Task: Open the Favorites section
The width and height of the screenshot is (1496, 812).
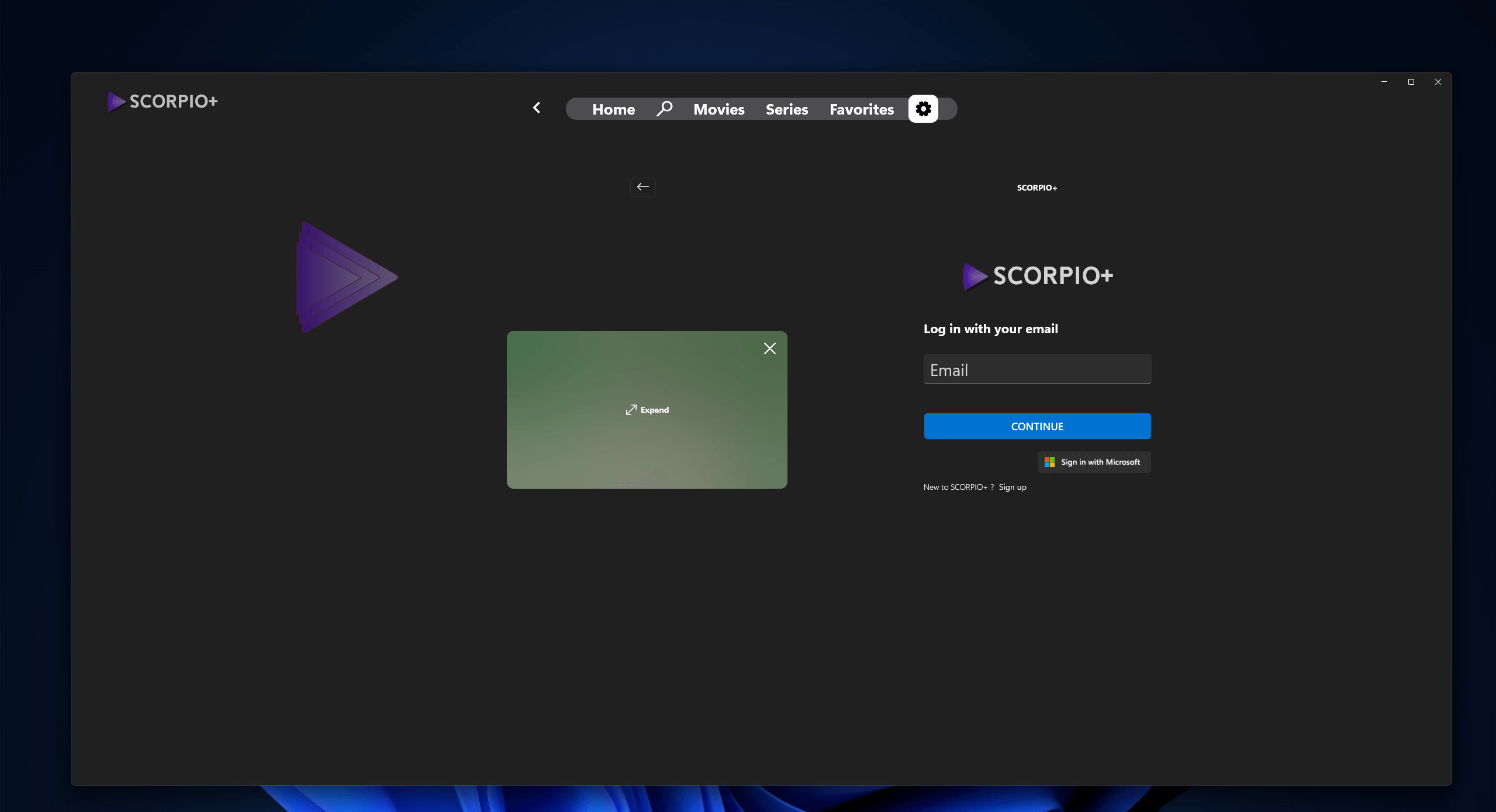Action: pos(861,109)
